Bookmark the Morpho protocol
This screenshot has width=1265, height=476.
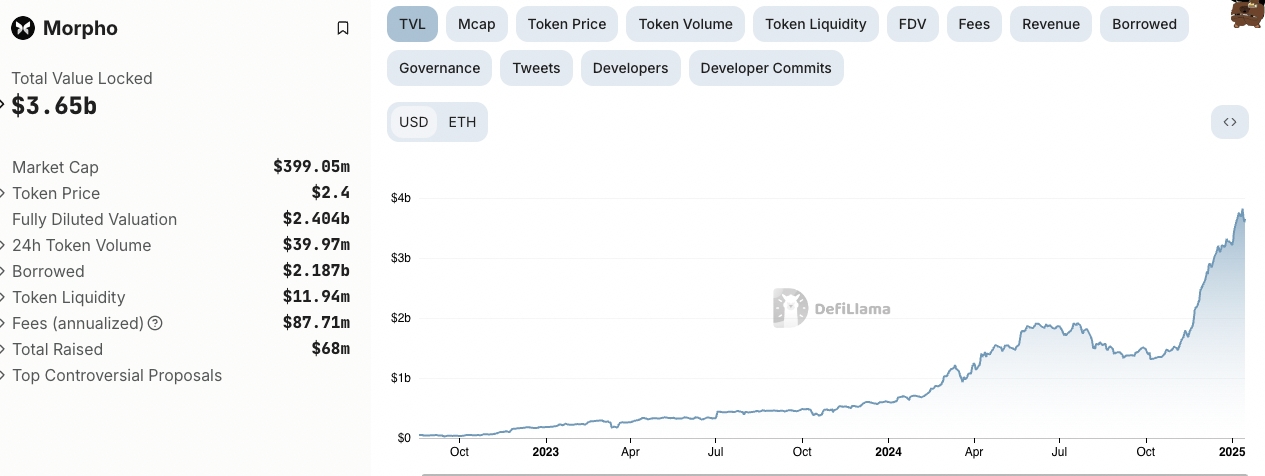tap(343, 28)
